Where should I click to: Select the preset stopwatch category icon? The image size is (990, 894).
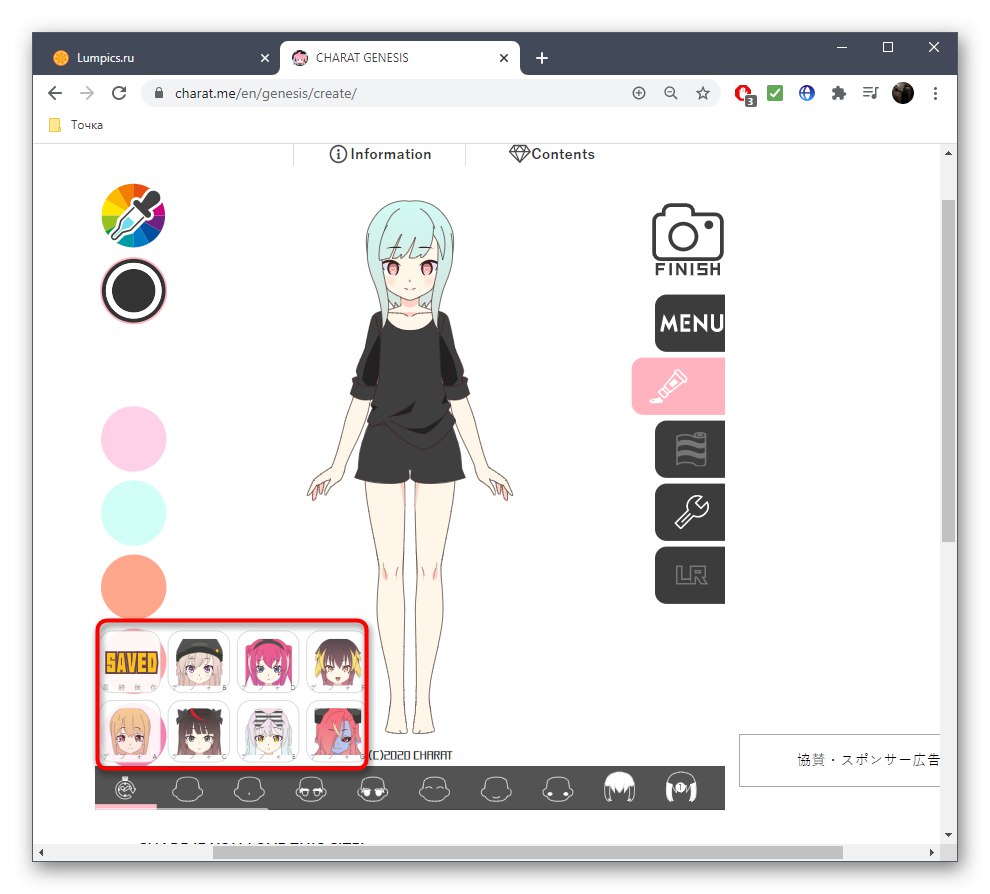coord(126,789)
